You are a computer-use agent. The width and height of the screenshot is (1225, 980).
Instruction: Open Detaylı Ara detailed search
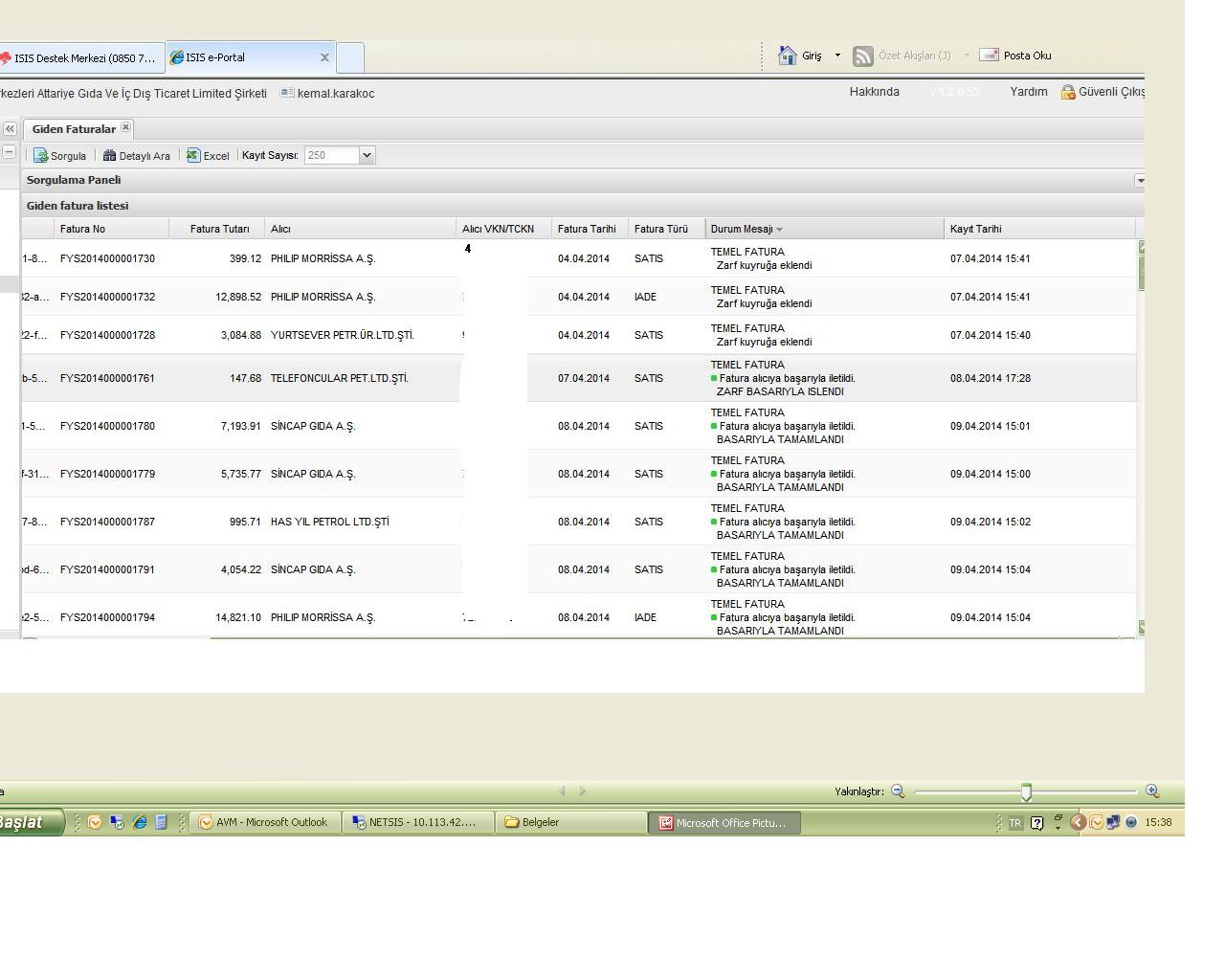coord(109,156)
